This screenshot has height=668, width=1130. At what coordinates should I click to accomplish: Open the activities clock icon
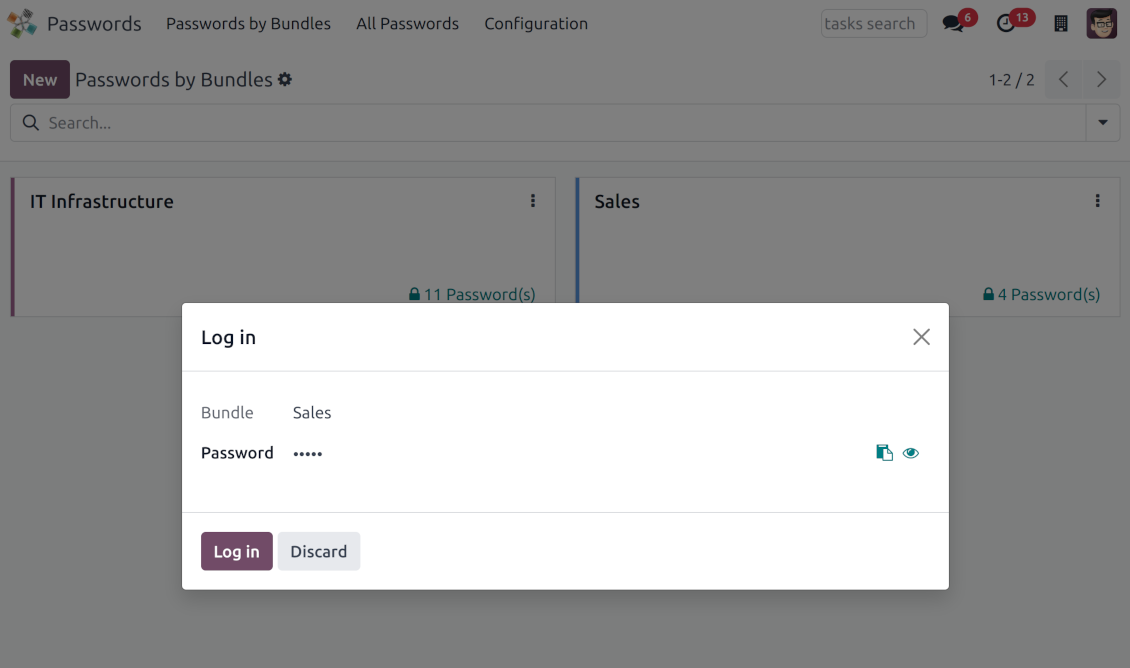[1006, 24]
